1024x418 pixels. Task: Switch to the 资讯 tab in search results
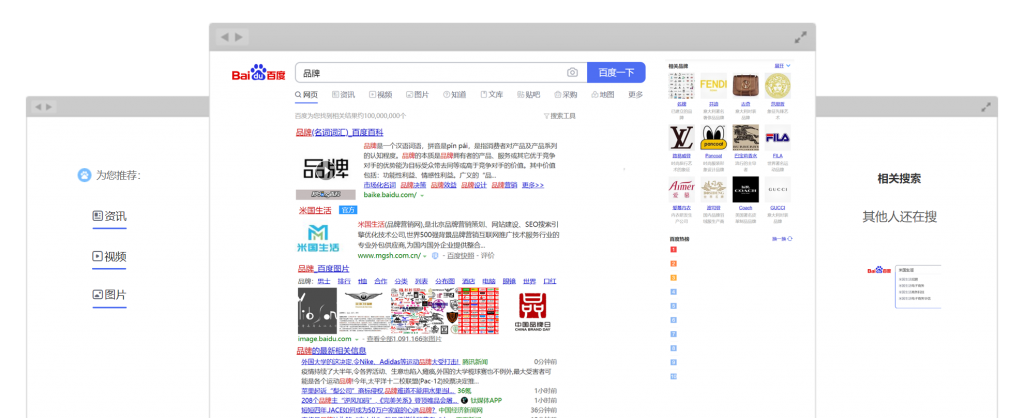tap(344, 95)
